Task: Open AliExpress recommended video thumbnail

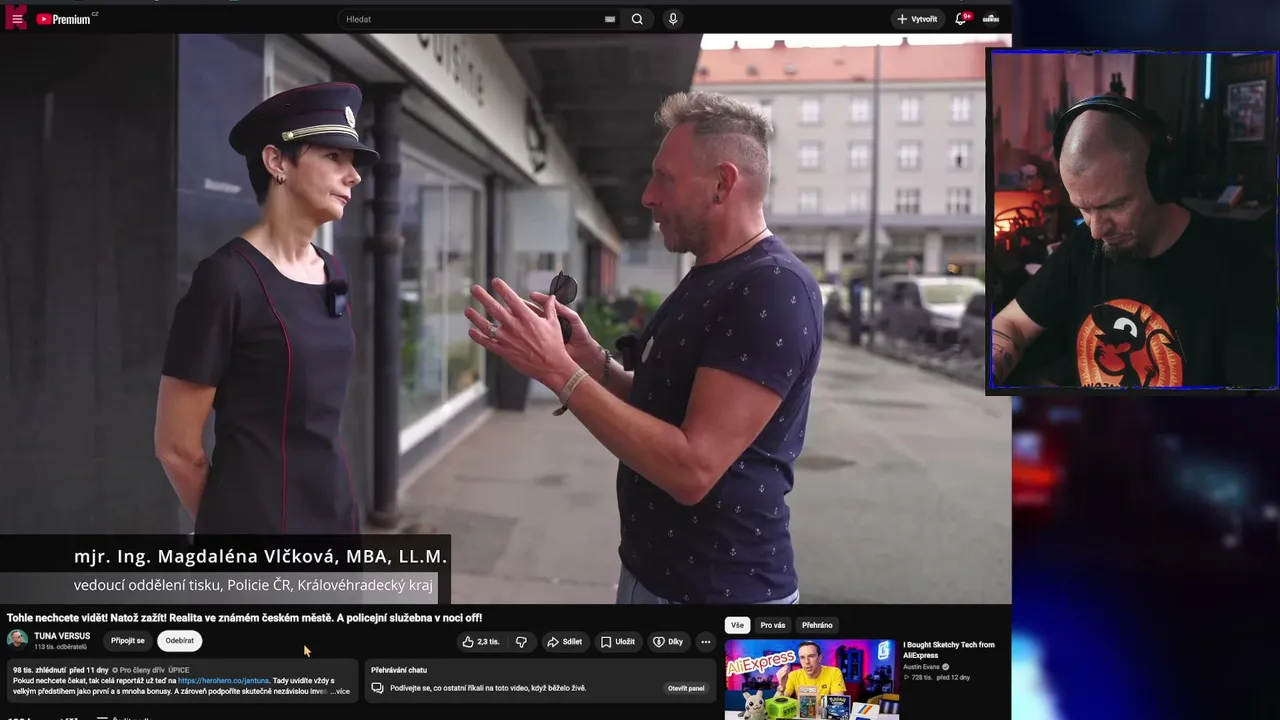Action: pyautogui.click(x=811, y=679)
